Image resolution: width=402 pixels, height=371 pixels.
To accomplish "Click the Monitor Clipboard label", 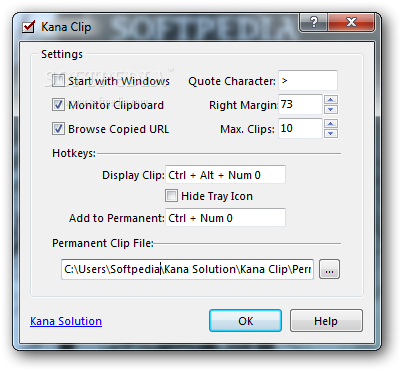I will click(116, 105).
